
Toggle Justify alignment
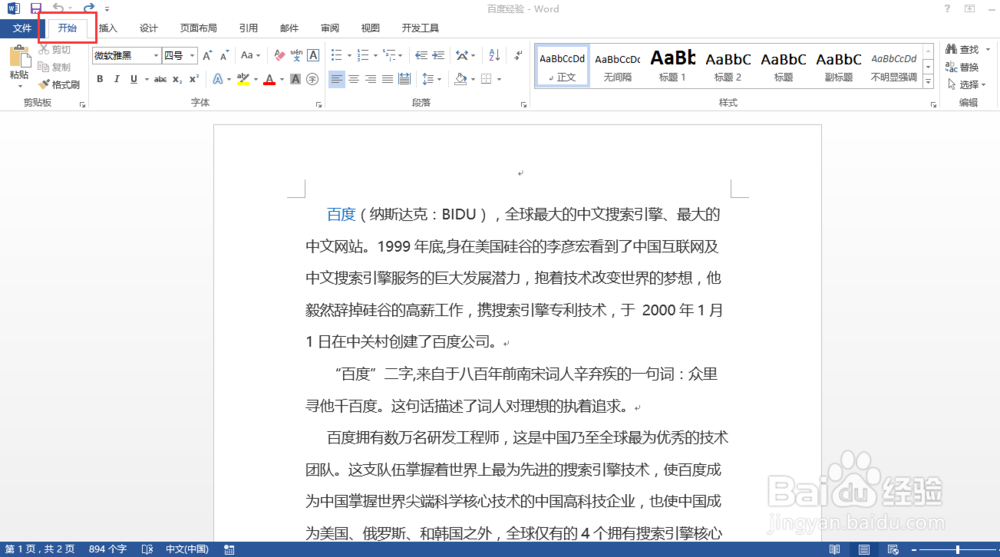pos(387,79)
